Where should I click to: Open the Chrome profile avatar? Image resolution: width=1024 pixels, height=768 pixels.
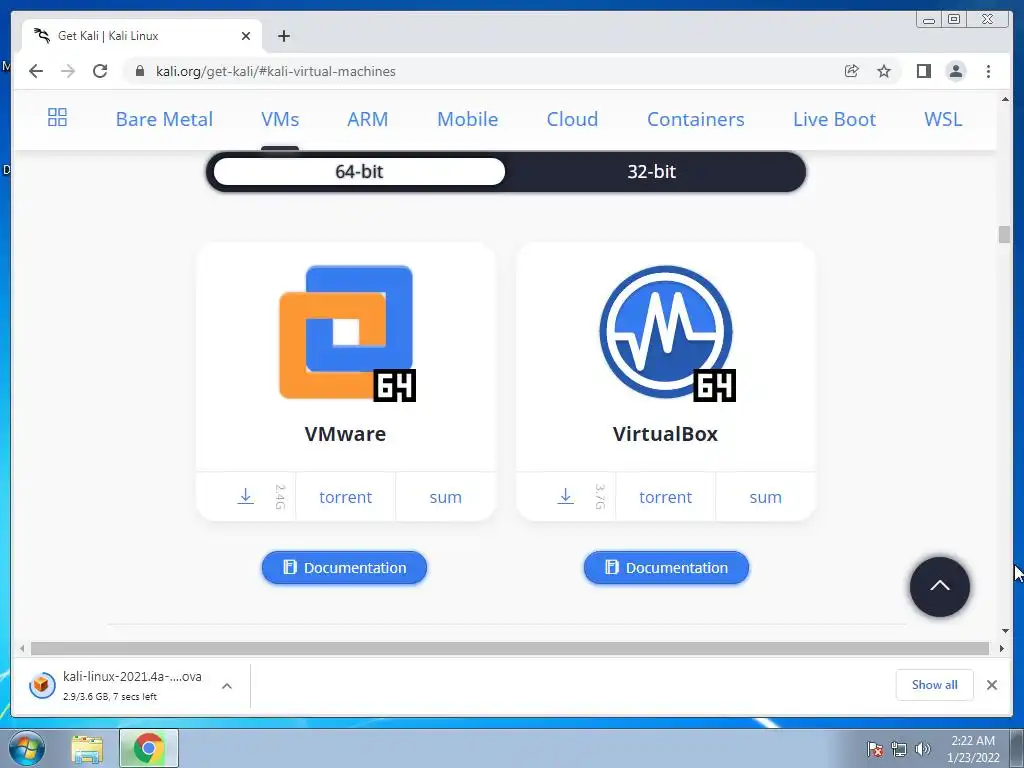click(955, 71)
